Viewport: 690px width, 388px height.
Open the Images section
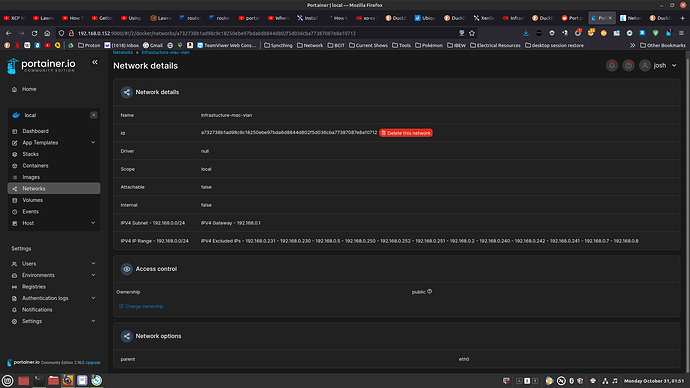click(31, 177)
